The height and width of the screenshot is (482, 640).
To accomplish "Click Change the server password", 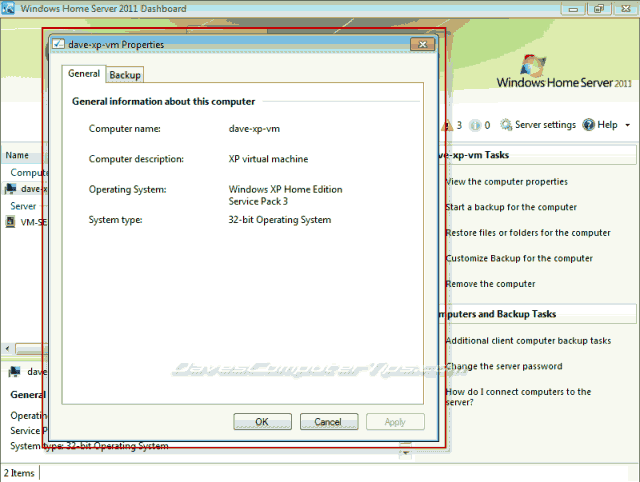I will pos(504,366).
